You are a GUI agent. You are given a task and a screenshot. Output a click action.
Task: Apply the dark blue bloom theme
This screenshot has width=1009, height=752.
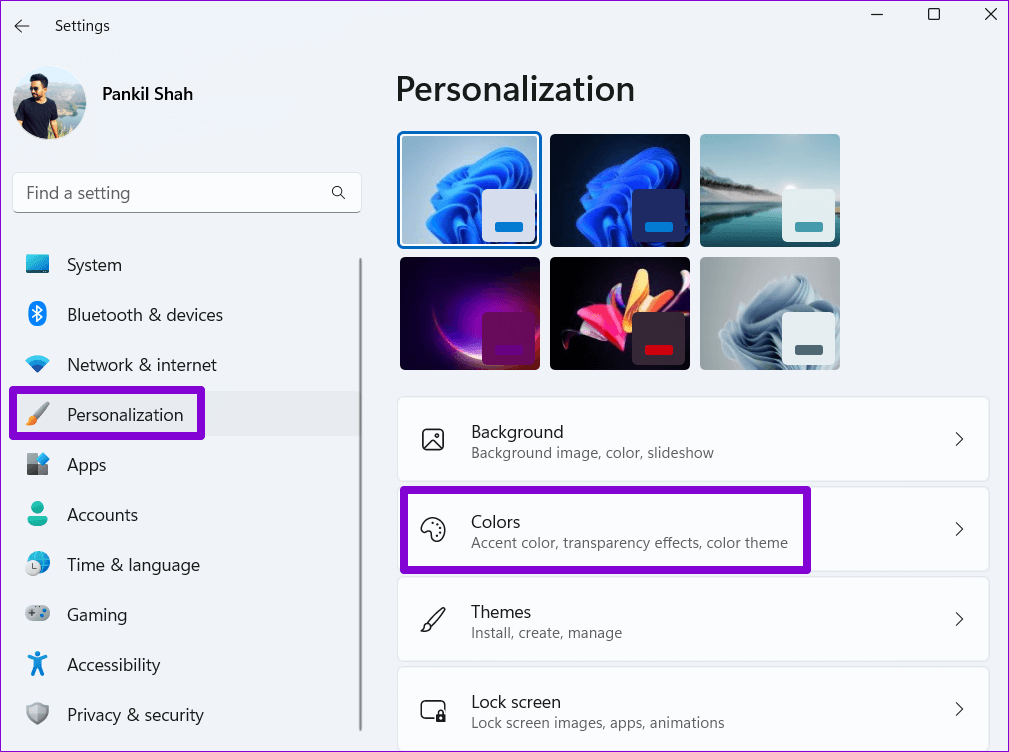pos(620,190)
